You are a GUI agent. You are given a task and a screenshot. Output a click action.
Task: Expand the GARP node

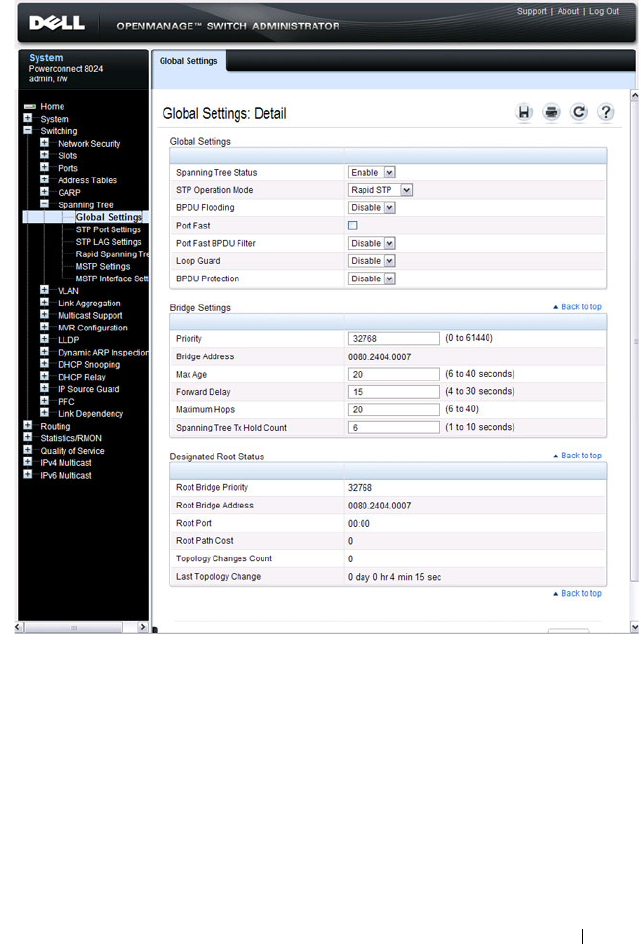tap(45, 191)
